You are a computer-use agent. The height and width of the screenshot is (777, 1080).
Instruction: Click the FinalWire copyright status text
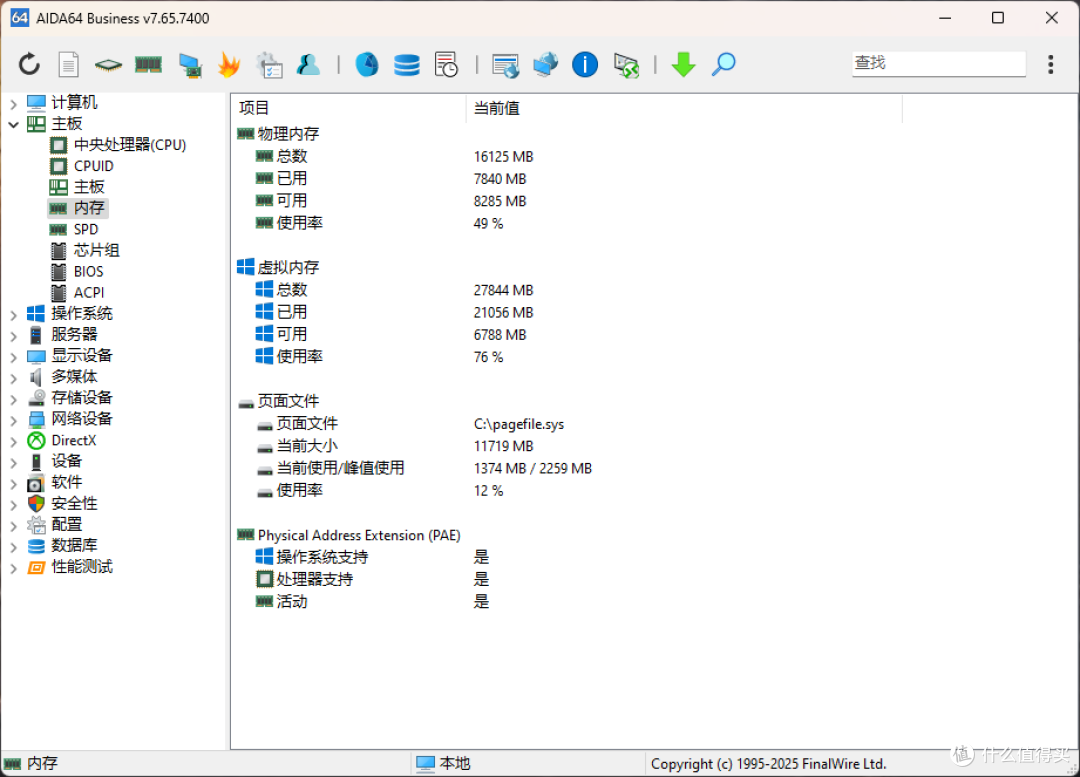[x=768, y=764]
